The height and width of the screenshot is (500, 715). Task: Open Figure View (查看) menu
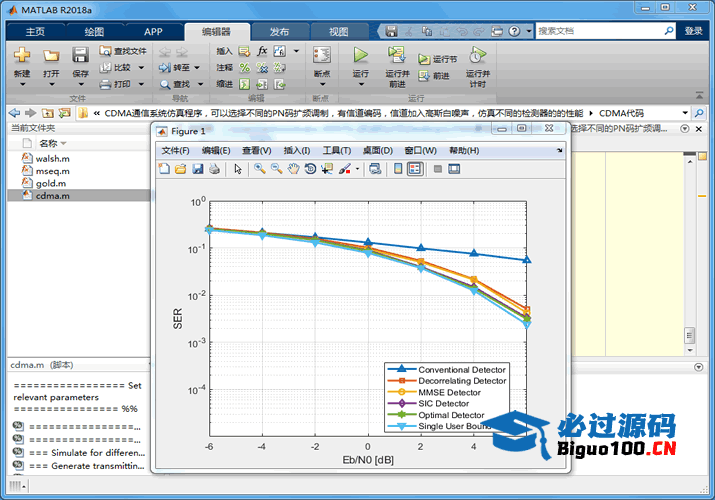pos(257,150)
